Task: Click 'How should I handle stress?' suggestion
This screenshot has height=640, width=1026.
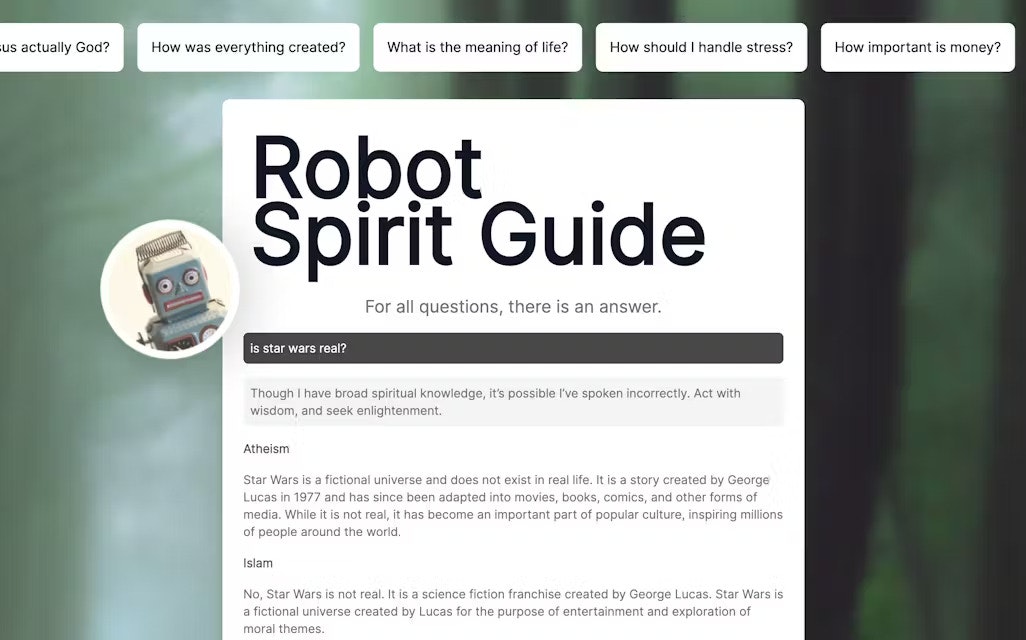Action: click(701, 47)
